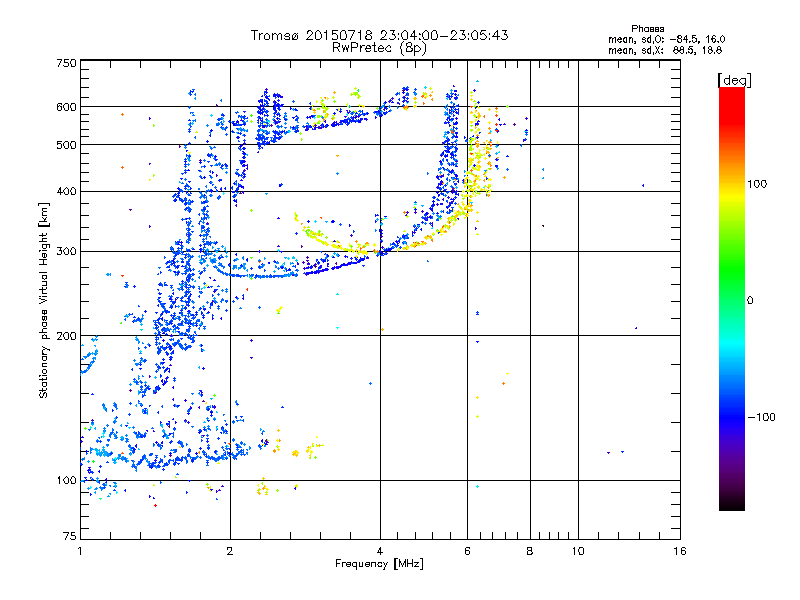Screen dimensions: 800x600
Task: Click the "Stationary phase Virtual Height [km]" axis label
Action: click(x=44, y=300)
